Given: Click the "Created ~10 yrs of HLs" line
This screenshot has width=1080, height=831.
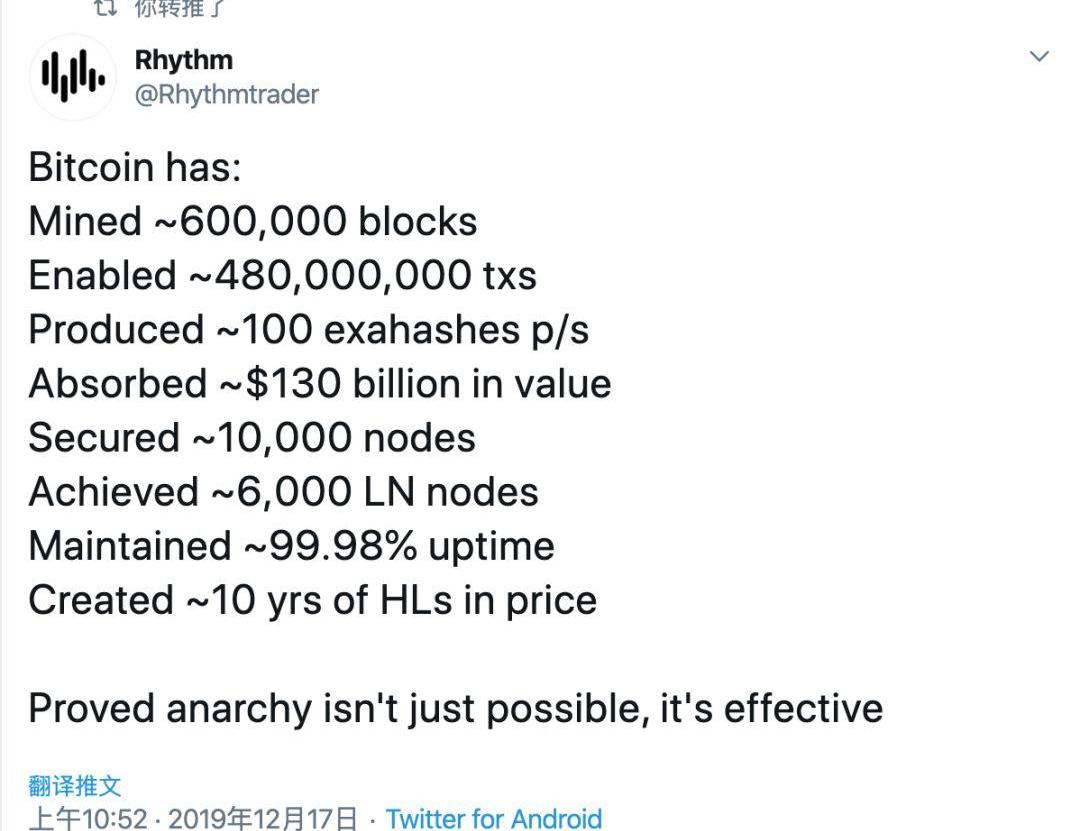Looking at the screenshot, I should click(312, 600).
